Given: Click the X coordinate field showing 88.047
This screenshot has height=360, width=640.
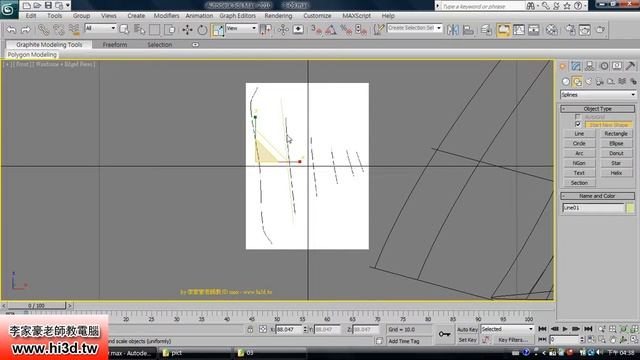Looking at the screenshot, I should pyautogui.click(x=289, y=329).
